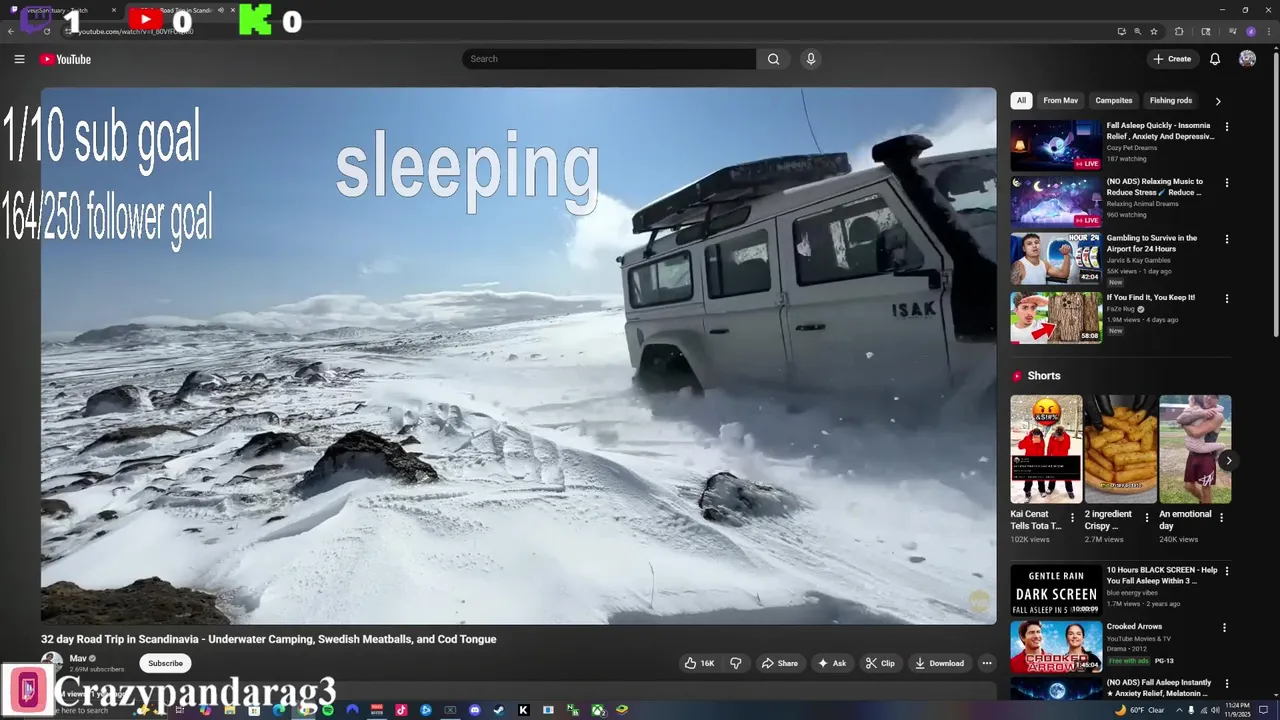1280x720 pixels.
Task: Open the browser profile avatar
Action: [x=1251, y=31]
